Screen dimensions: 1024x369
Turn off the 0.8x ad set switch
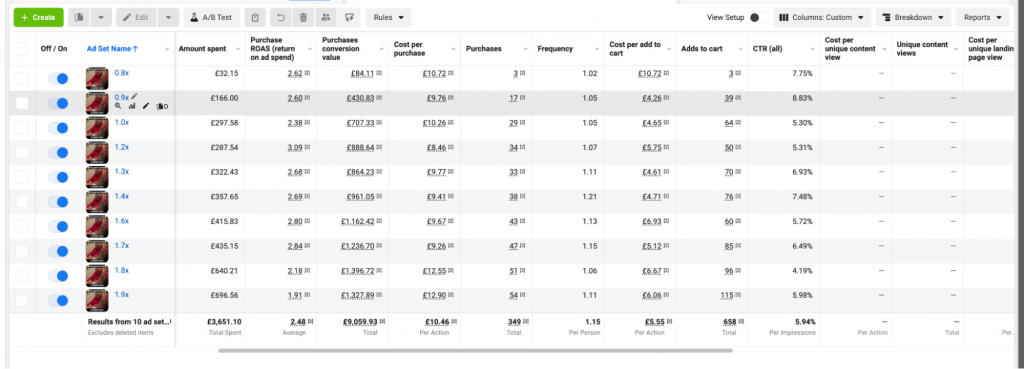[x=58, y=78]
